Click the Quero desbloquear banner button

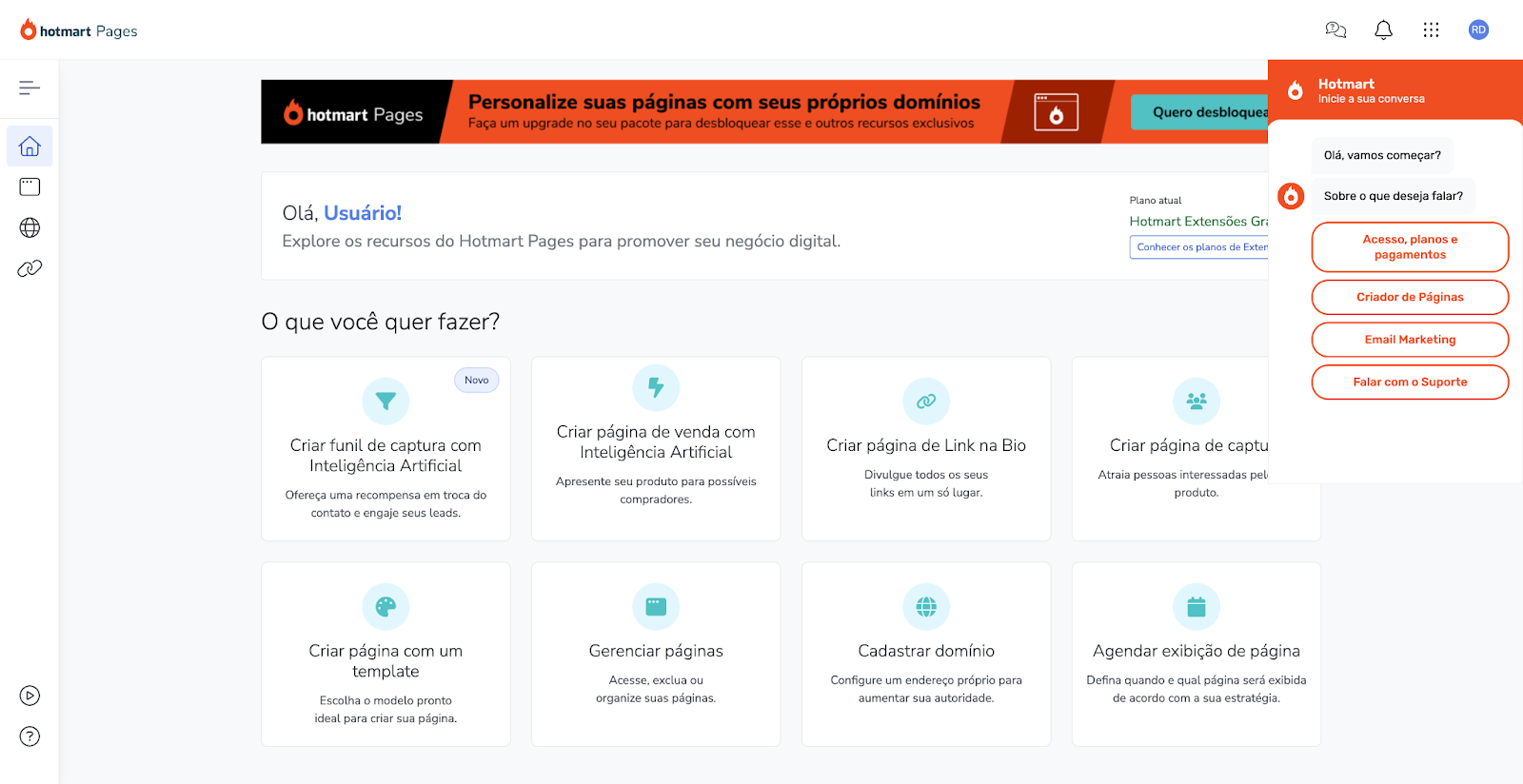click(1199, 112)
